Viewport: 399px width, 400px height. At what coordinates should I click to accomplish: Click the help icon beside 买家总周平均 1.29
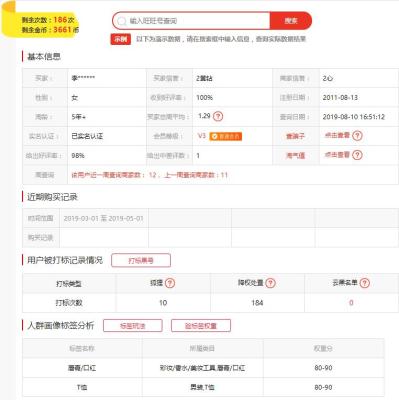[x=218, y=116]
